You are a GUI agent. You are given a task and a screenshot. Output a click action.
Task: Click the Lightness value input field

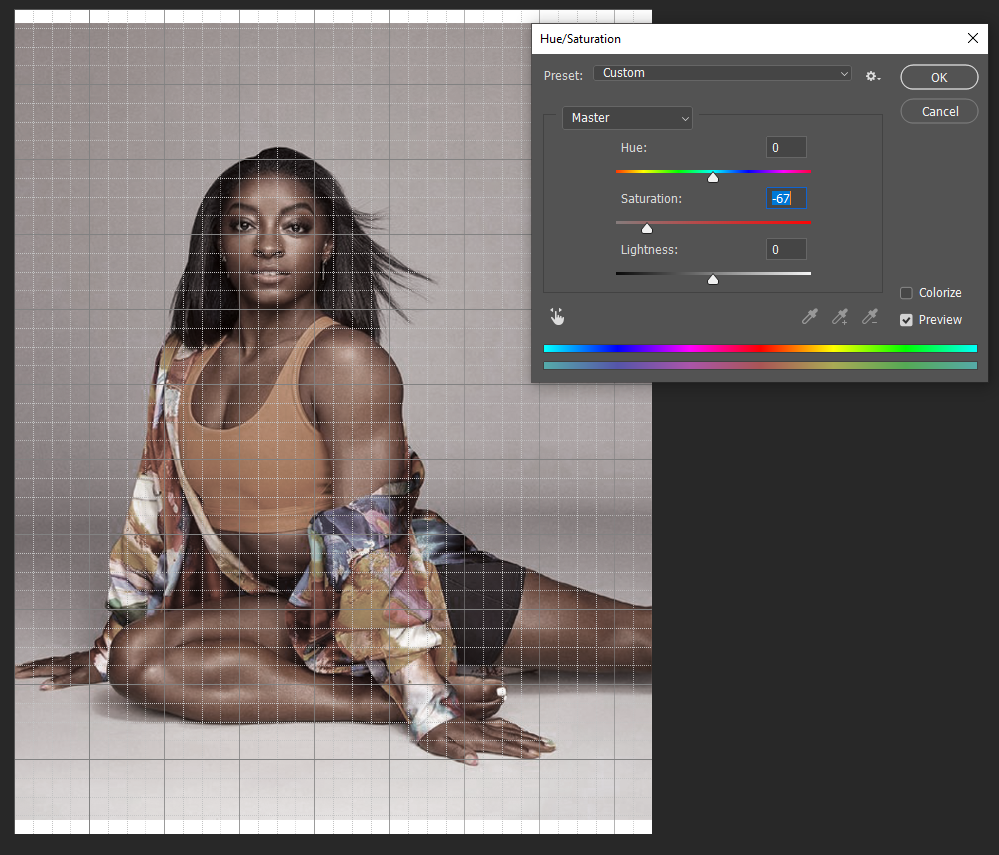tap(786, 249)
